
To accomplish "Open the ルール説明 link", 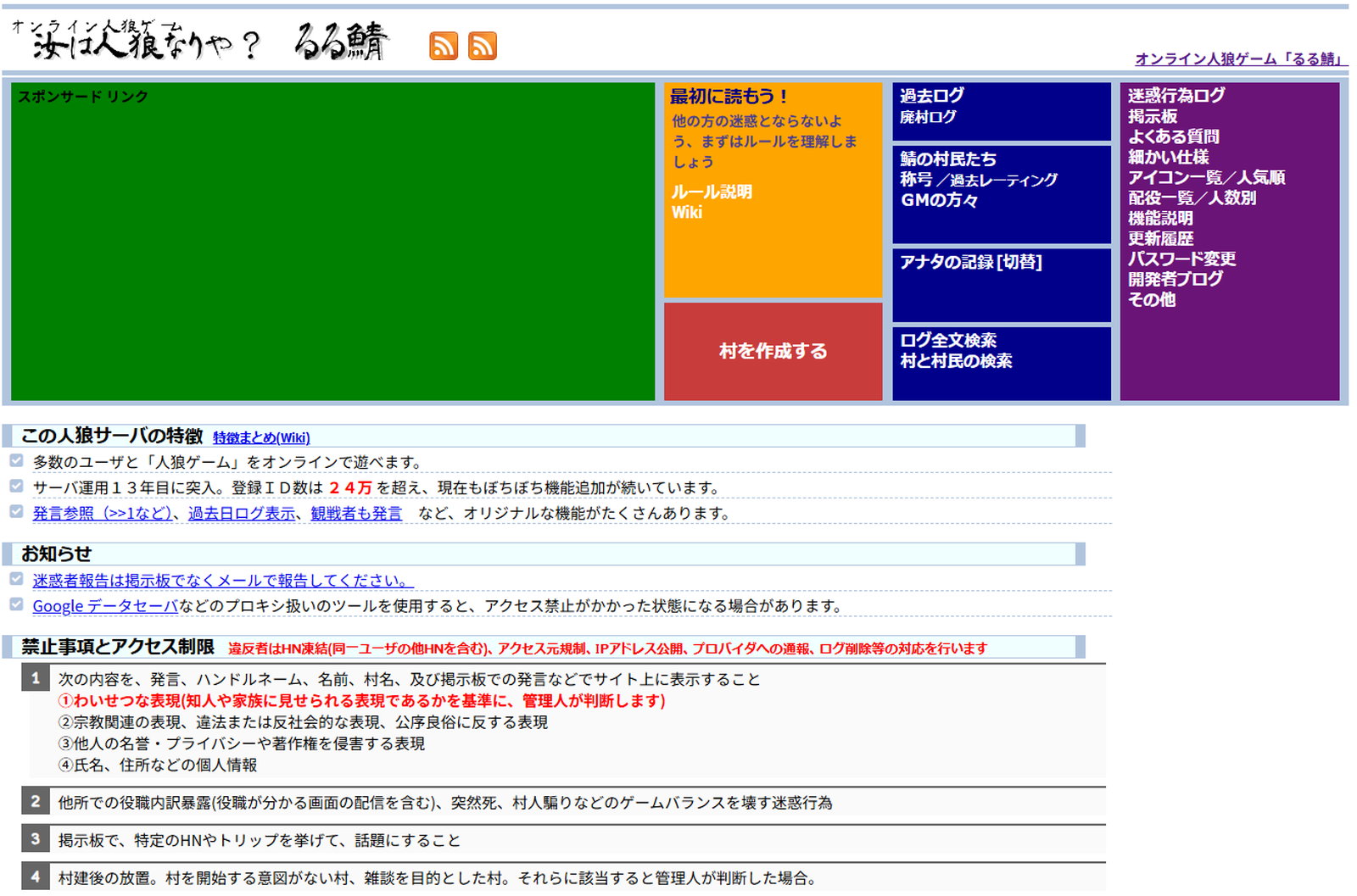I will click(712, 192).
